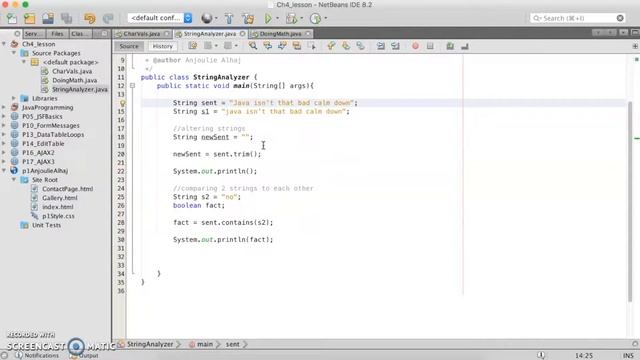Screen dimensions: 640x360
Task: Click the lightbulb hint on line 14
Action: click(x=122, y=103)
